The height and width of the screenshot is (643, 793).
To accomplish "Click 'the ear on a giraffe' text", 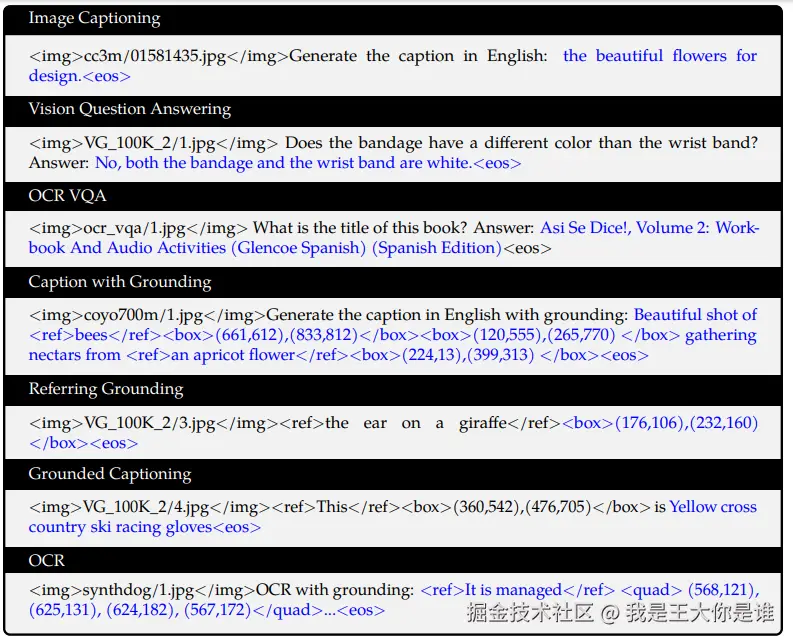I will (x=416, y=422).
